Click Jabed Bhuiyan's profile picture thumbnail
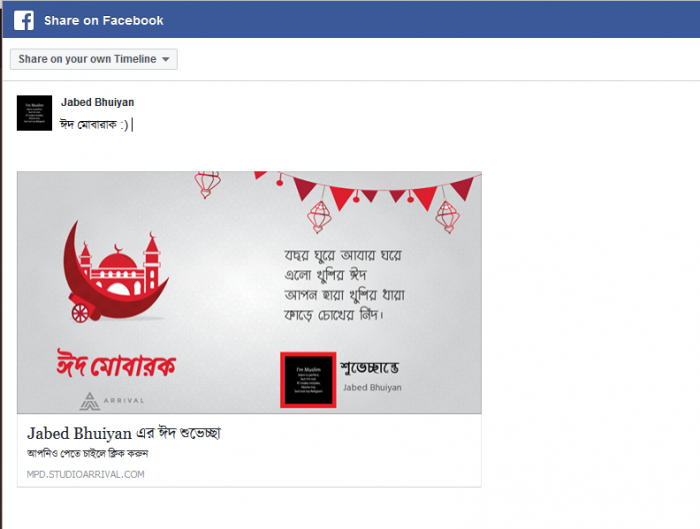The width and height of the screenshot is (700, 529). click(34, 113)
